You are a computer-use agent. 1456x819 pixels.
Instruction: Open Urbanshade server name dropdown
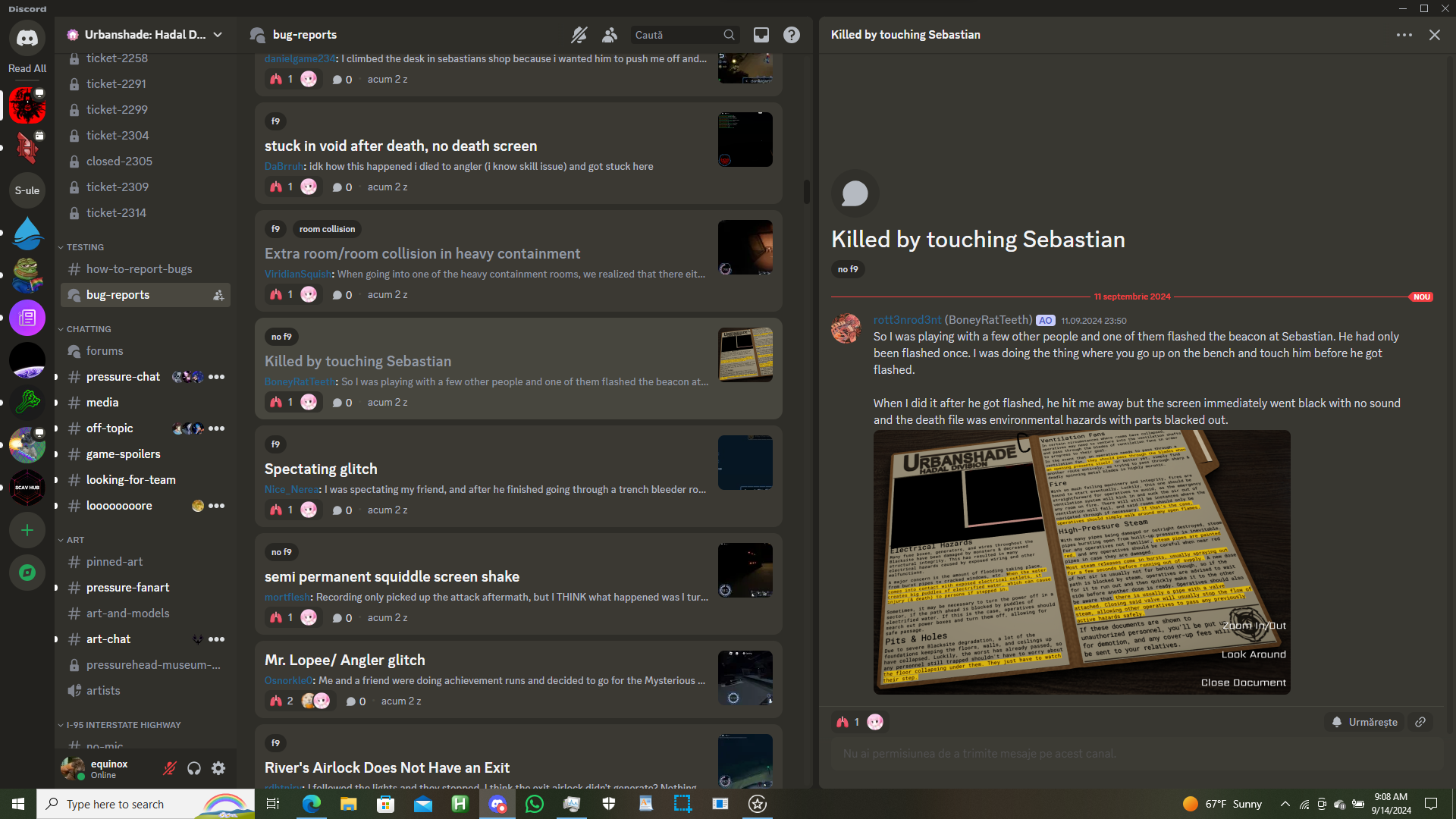pos(144,35)
